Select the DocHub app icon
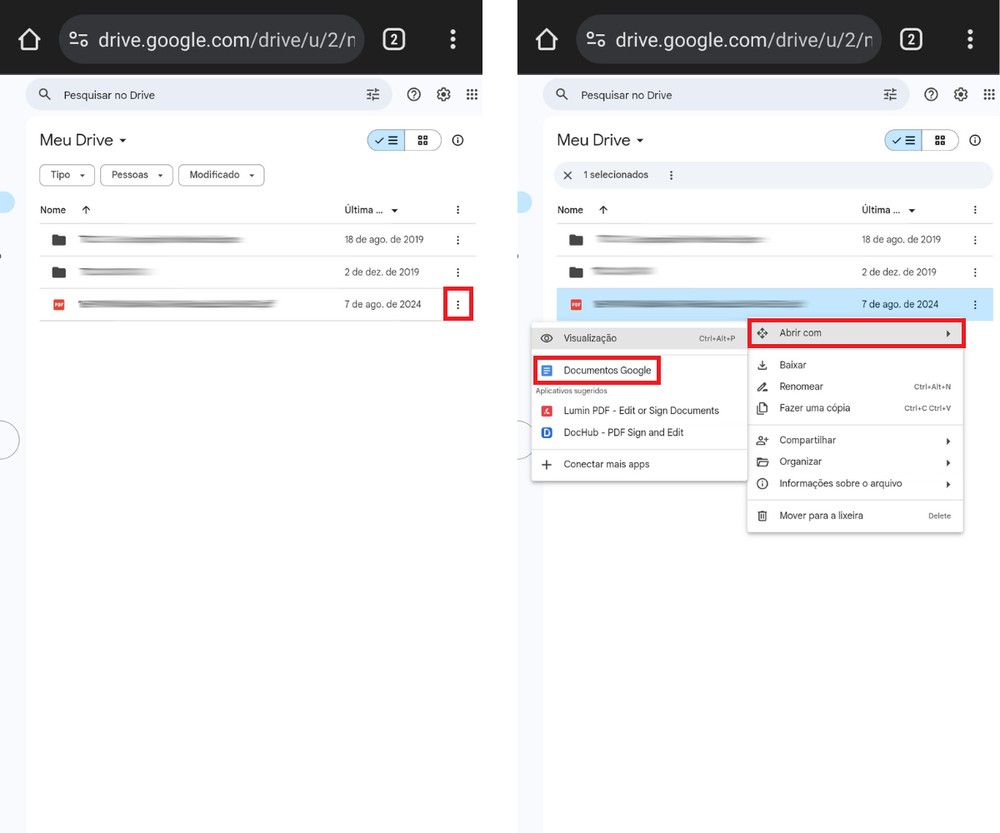1000x833 pixels. [x=547, y=433]
